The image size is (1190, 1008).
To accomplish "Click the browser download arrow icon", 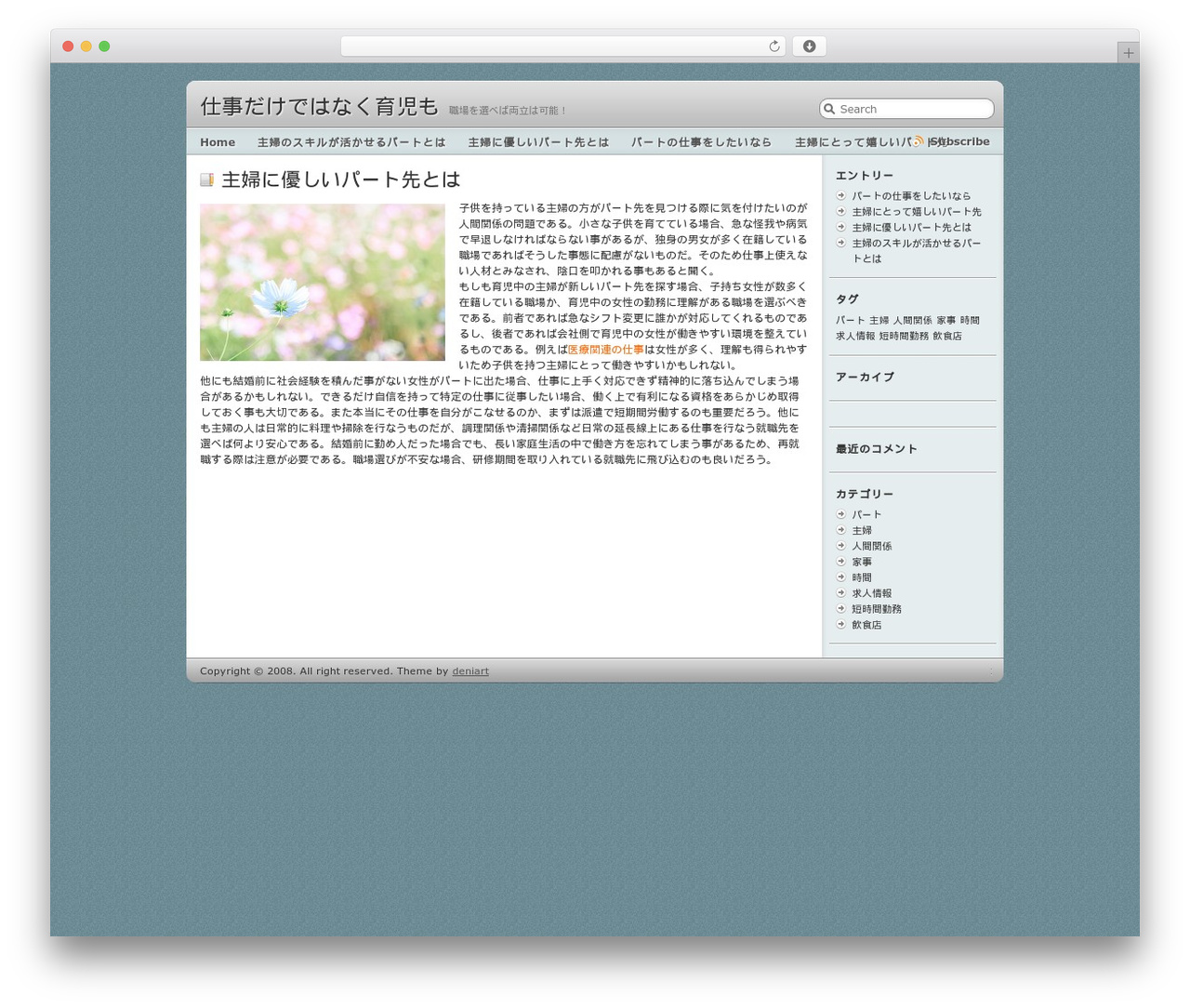I will click(809, 46).
